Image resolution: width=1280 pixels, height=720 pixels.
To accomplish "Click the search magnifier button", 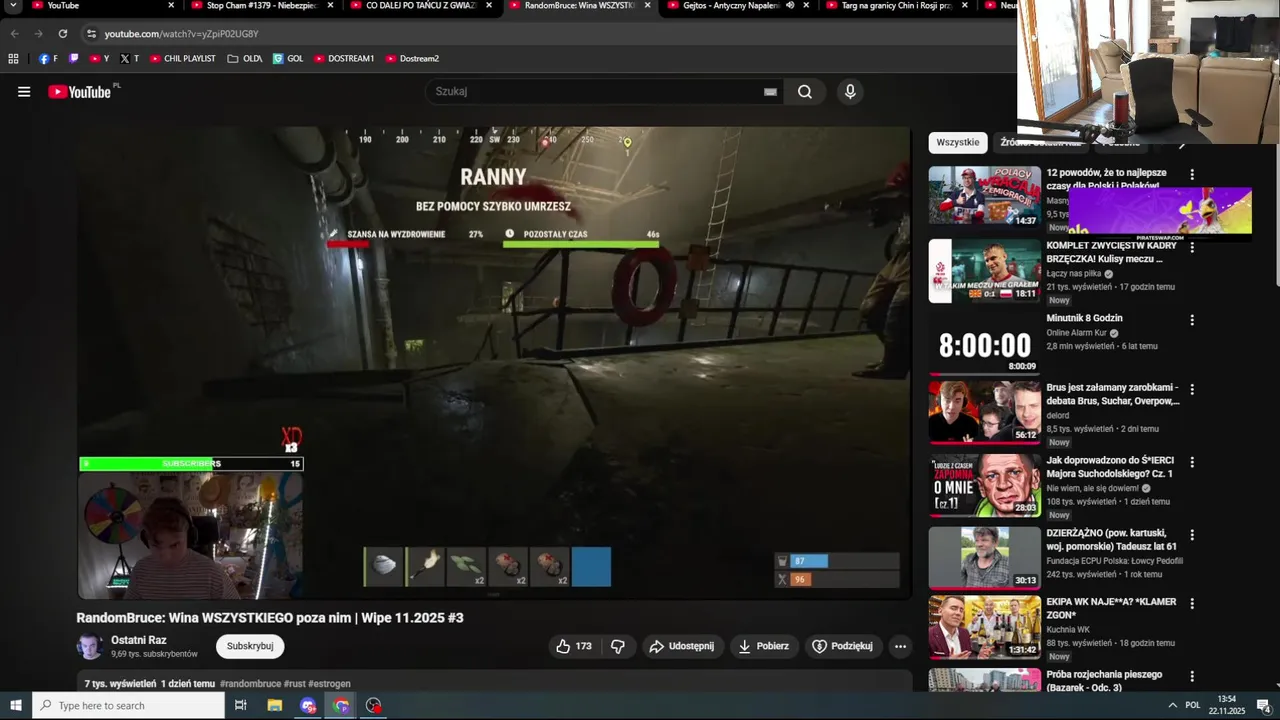I will pos(805,92).
